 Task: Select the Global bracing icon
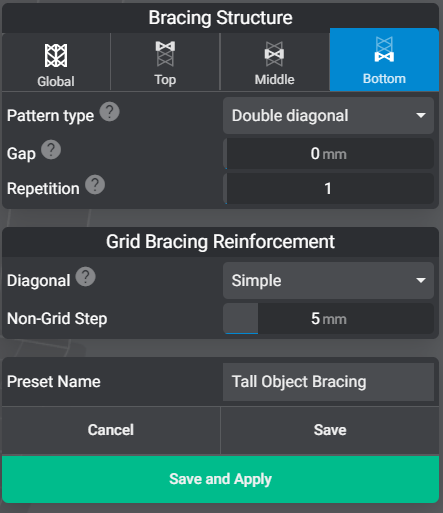(x=56, y=55)
